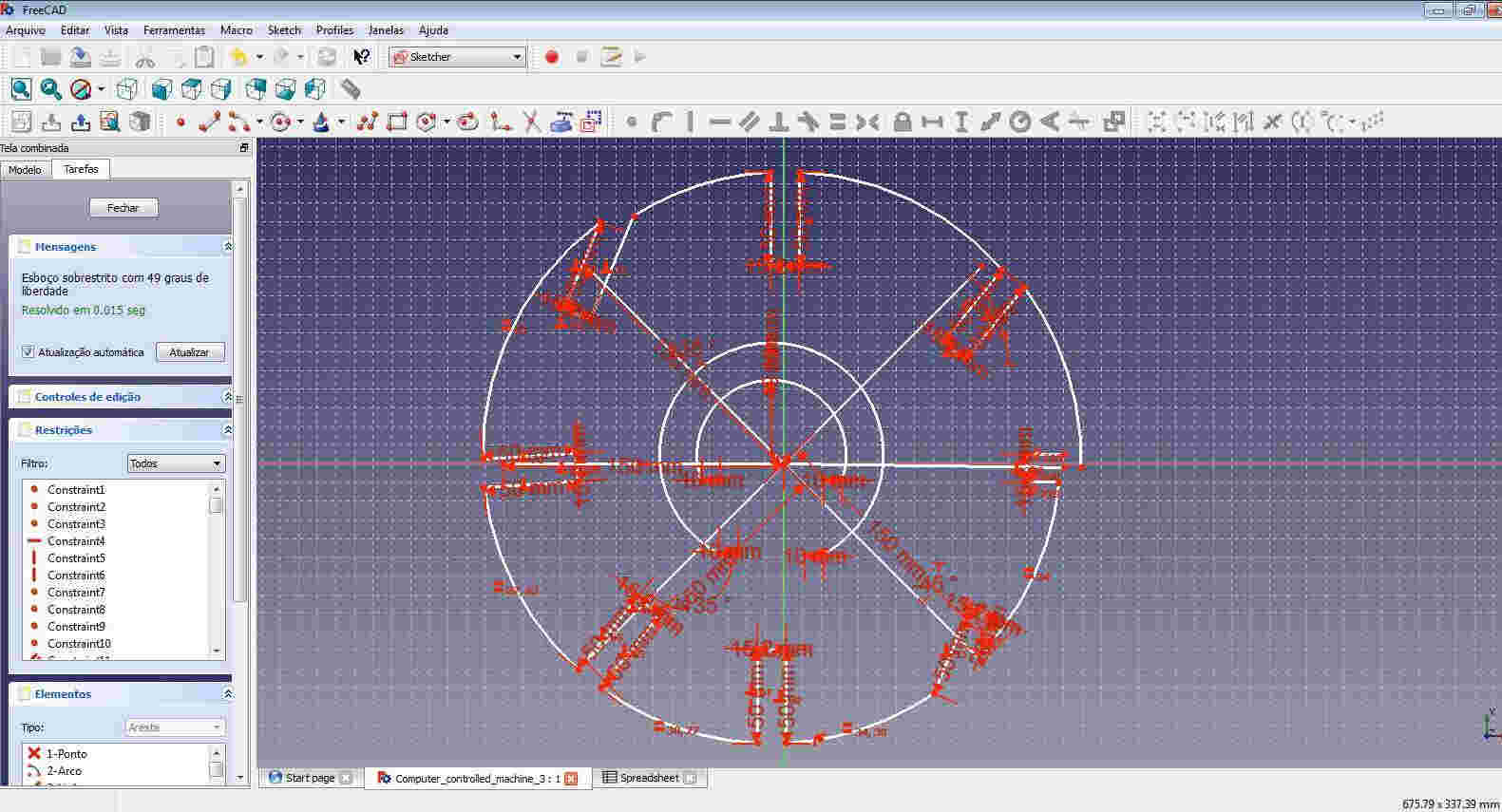Click the Save document icon
This screenshot has width=1502, height=812.
tap(81, 57)
